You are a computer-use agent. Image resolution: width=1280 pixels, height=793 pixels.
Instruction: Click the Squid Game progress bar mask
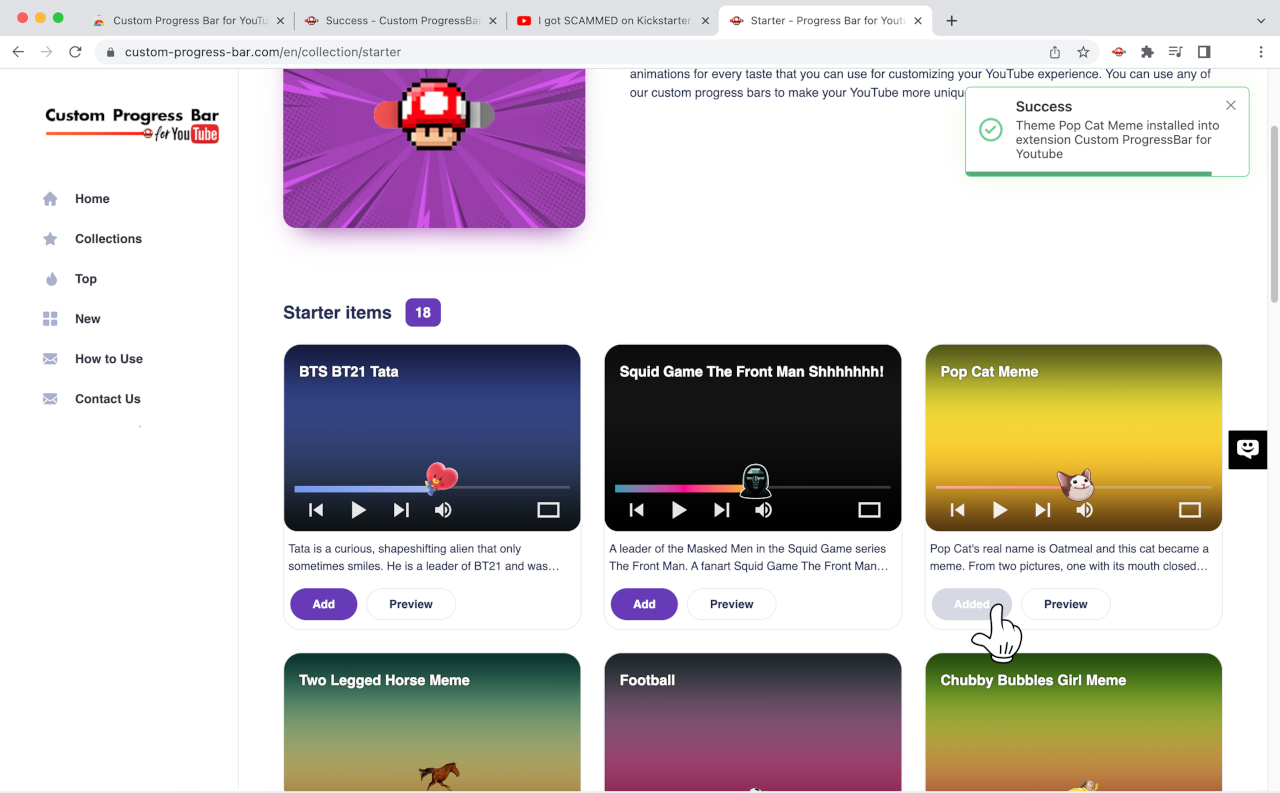(756, 481)
